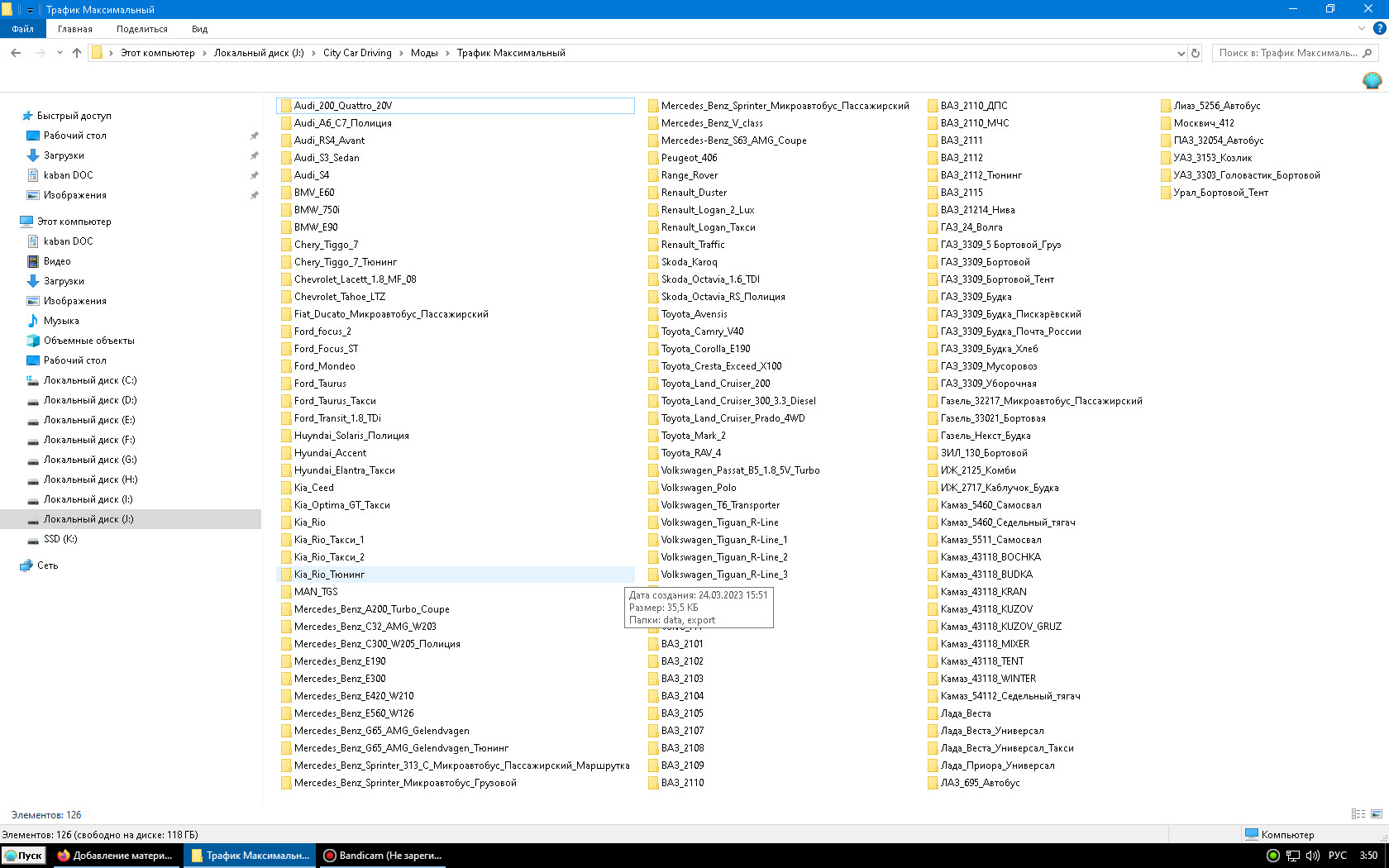Navigate to Локальный диск (J:) breadcrumb
Viewport: 1389px width, 868px height.
[x=259, y=53]
